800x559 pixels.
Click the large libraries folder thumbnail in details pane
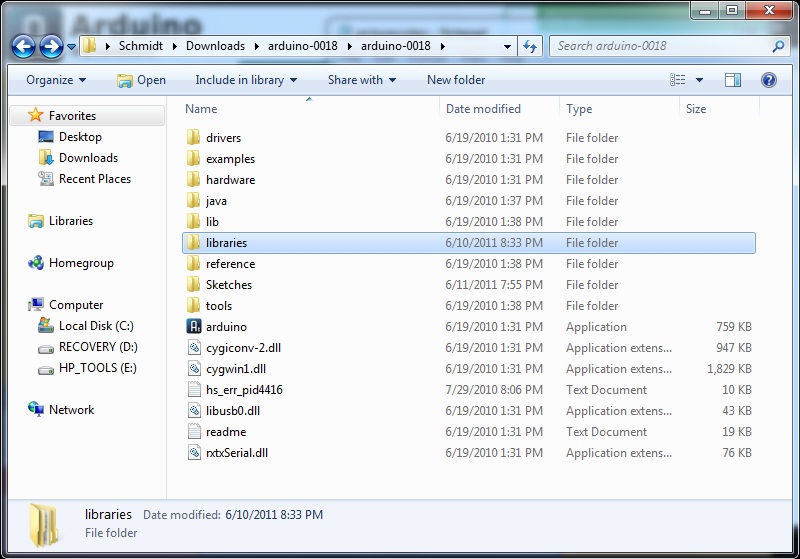click(44, 525)
